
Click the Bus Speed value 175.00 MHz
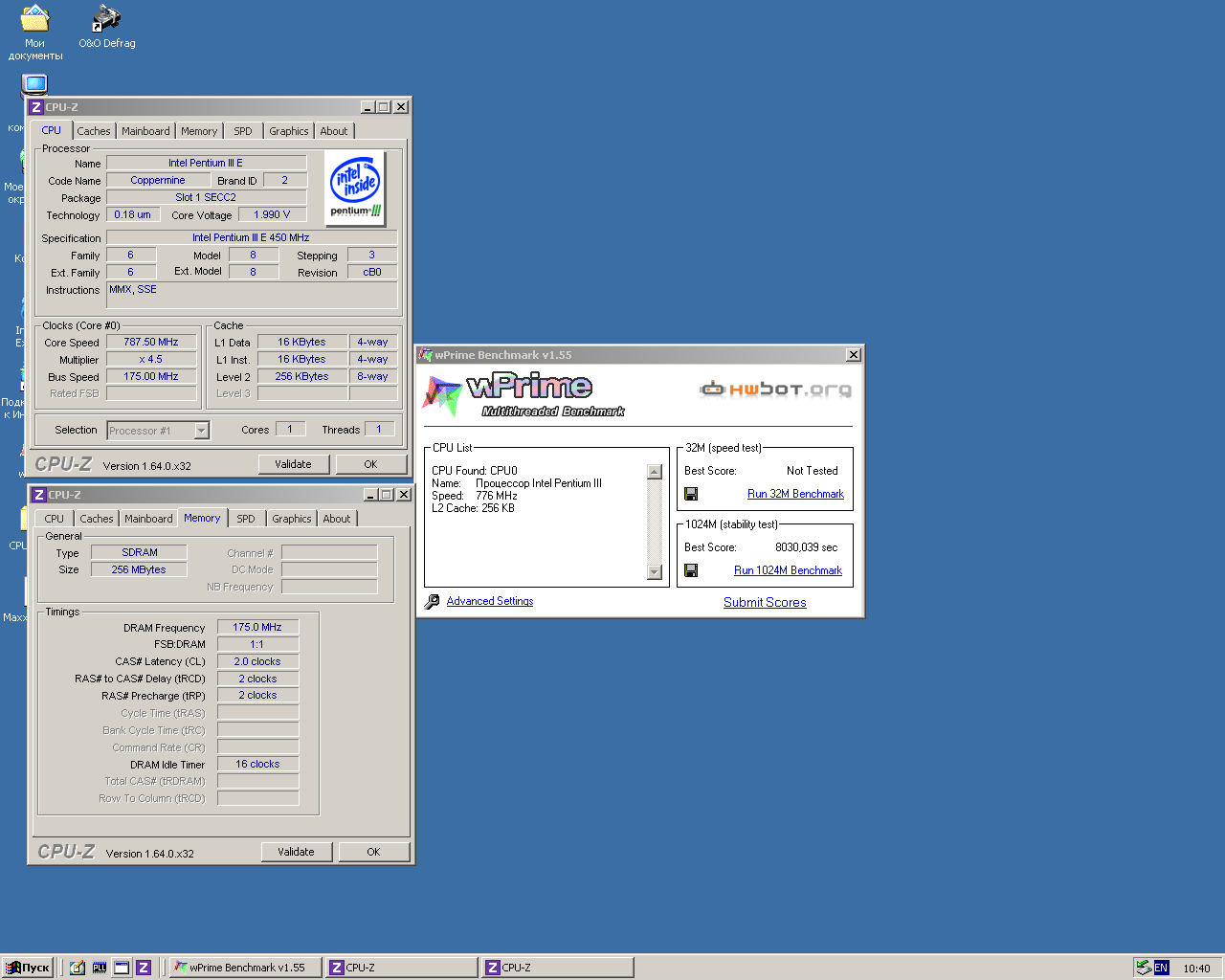[x=151, y=376]
